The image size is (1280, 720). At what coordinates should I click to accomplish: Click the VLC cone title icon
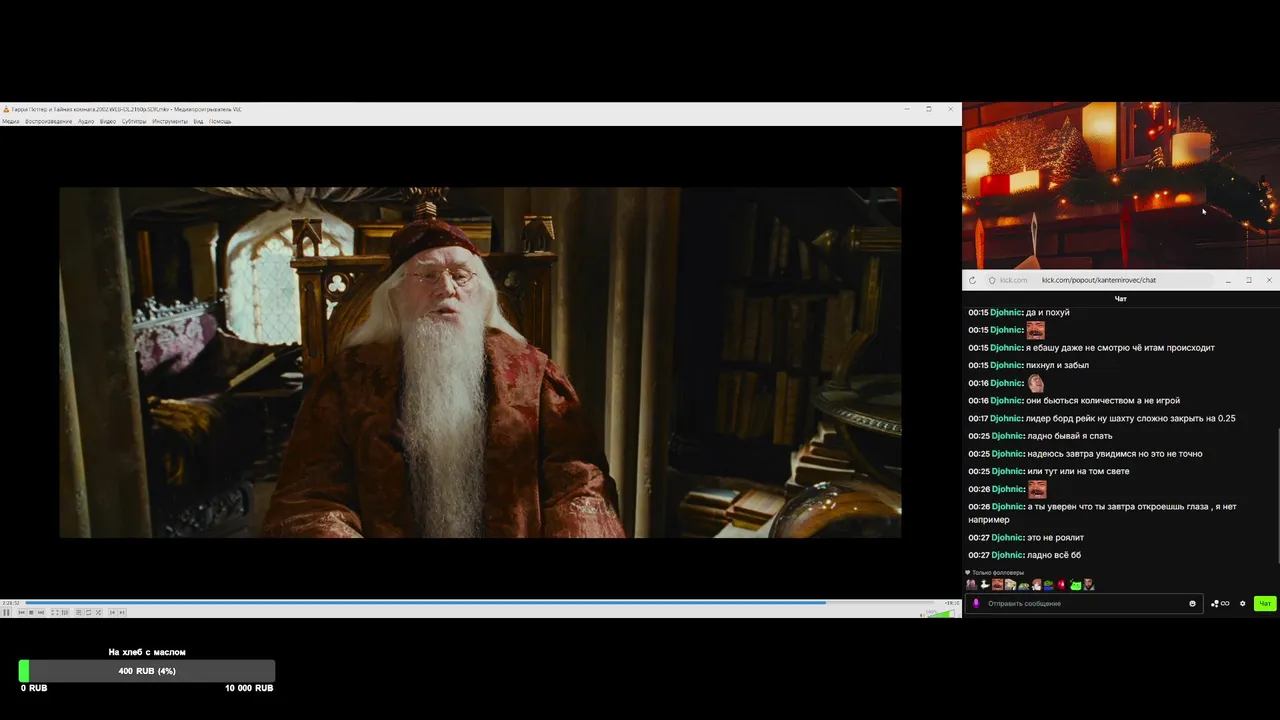point(5,109)
